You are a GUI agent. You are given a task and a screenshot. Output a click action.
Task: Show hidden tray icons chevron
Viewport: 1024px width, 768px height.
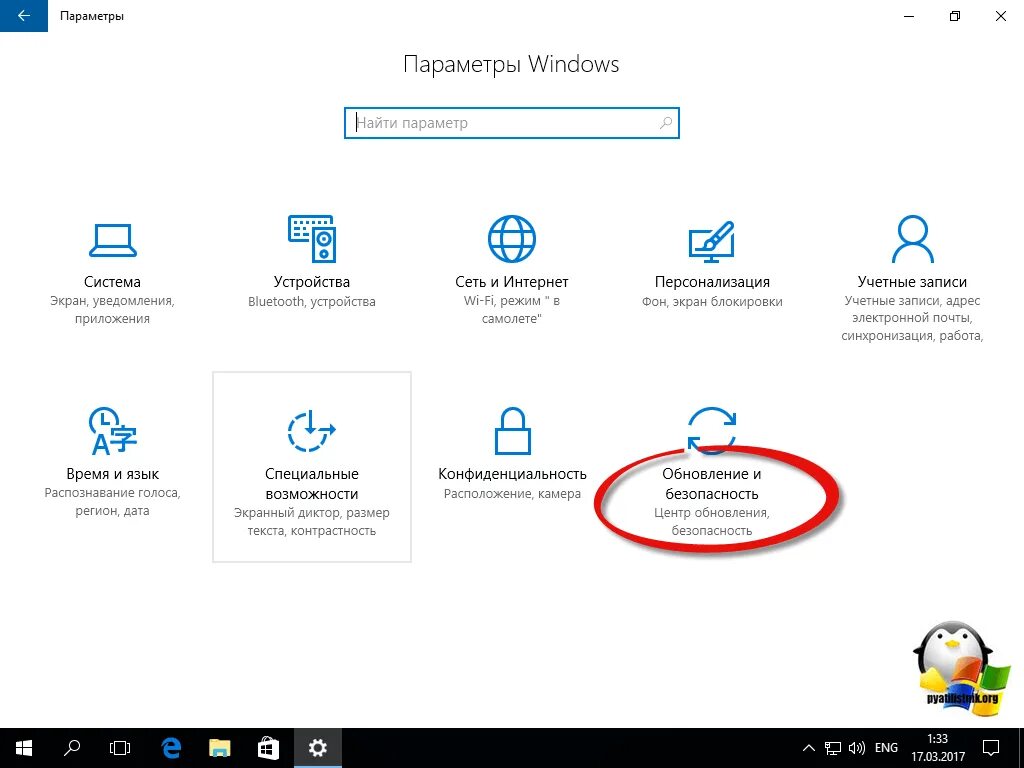click(x=808, y=748)
